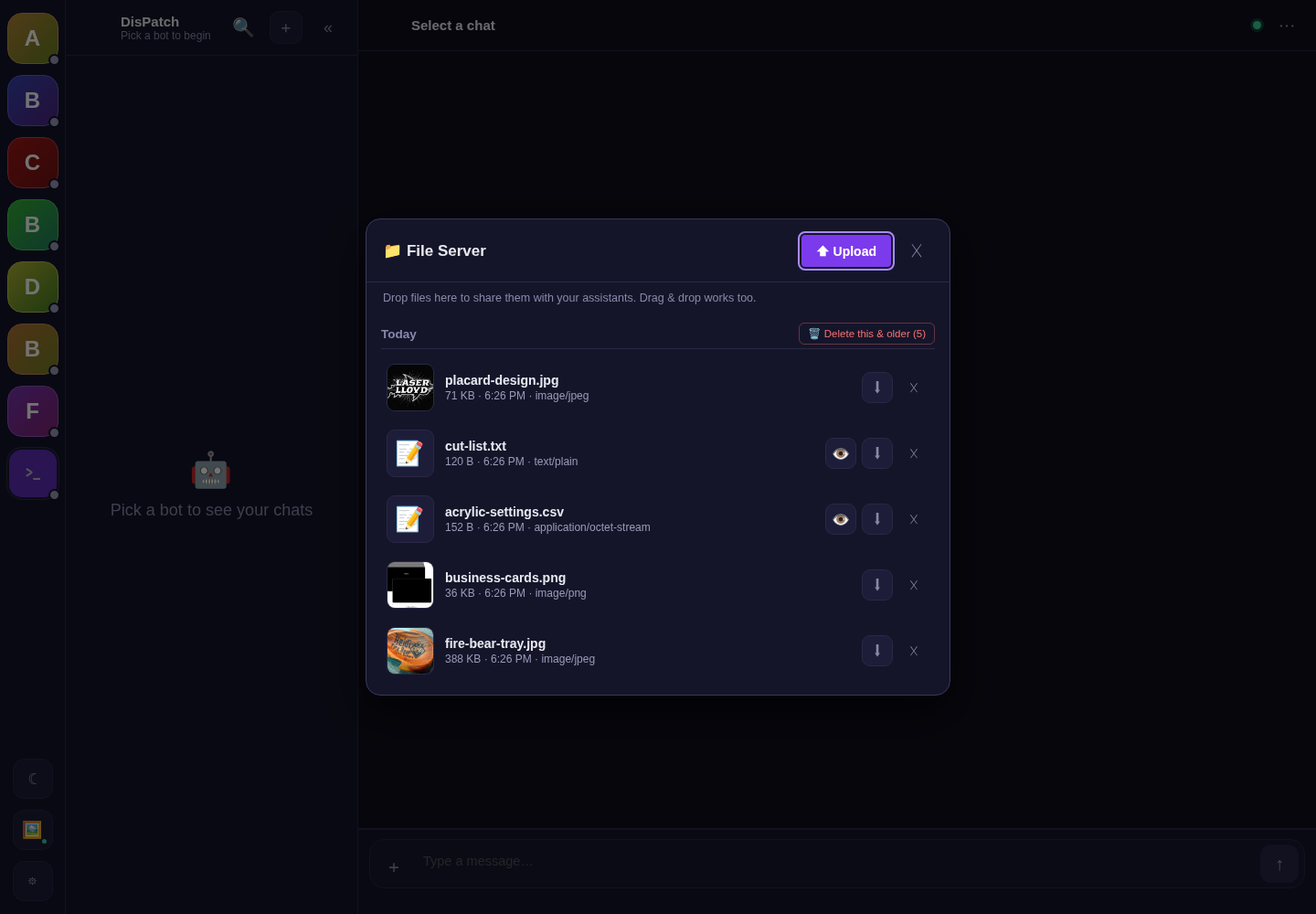
Task: Download fire-bear-tray.jpg
Action: (877, 651)
